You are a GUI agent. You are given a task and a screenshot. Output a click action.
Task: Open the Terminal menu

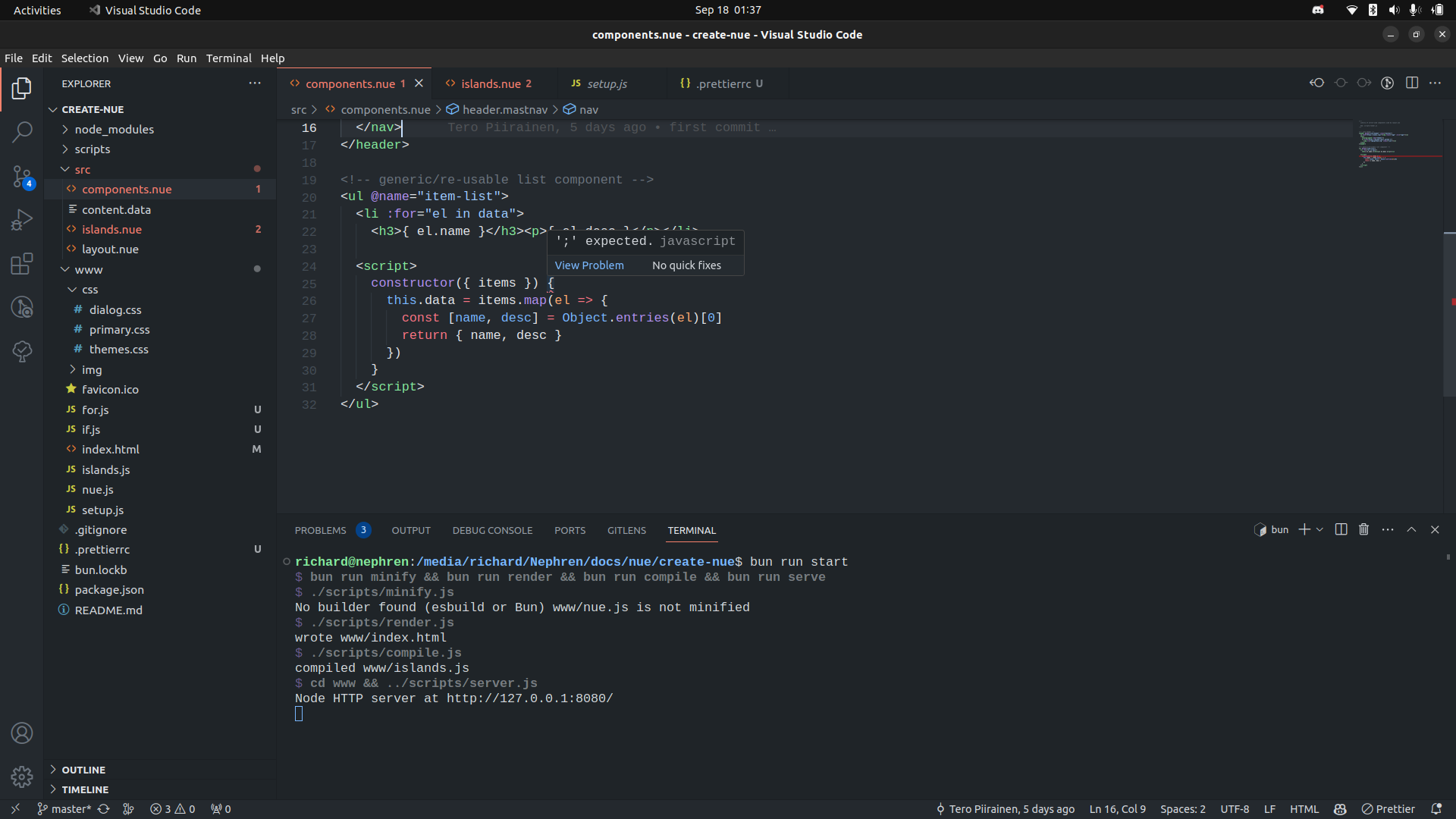pyautogui.click(x=228, y=58)
